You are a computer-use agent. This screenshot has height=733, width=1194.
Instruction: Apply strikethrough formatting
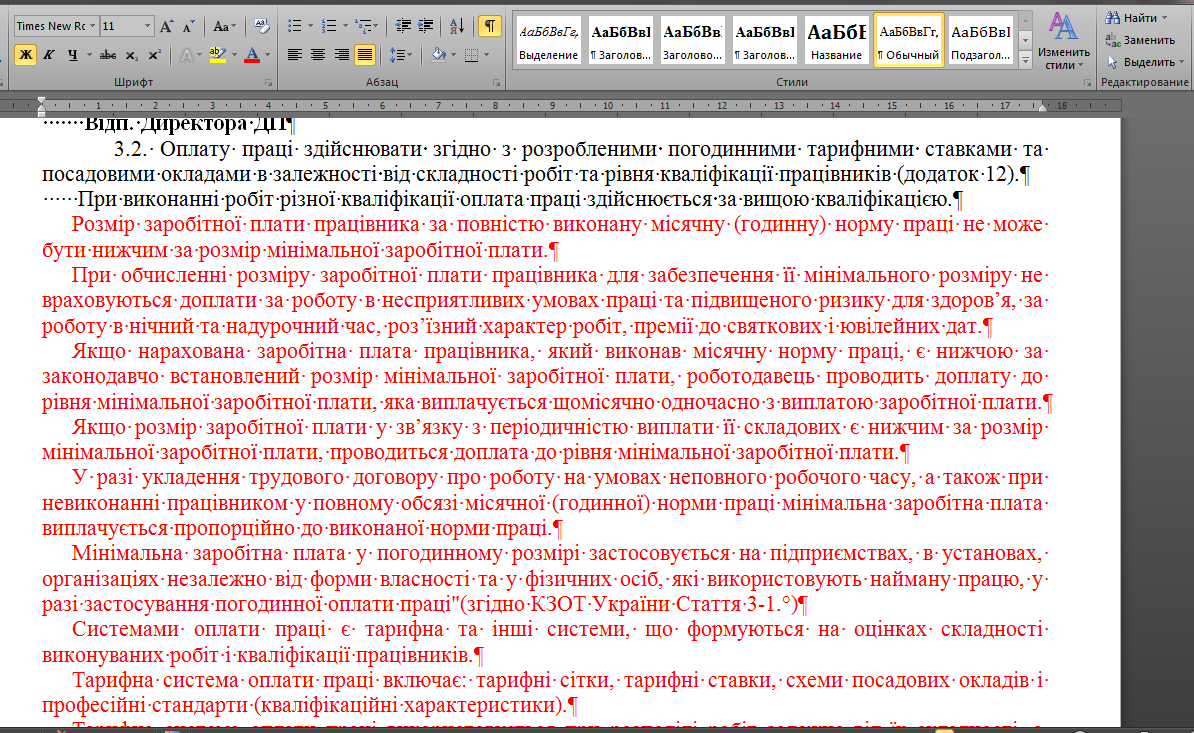pos(108,55)
